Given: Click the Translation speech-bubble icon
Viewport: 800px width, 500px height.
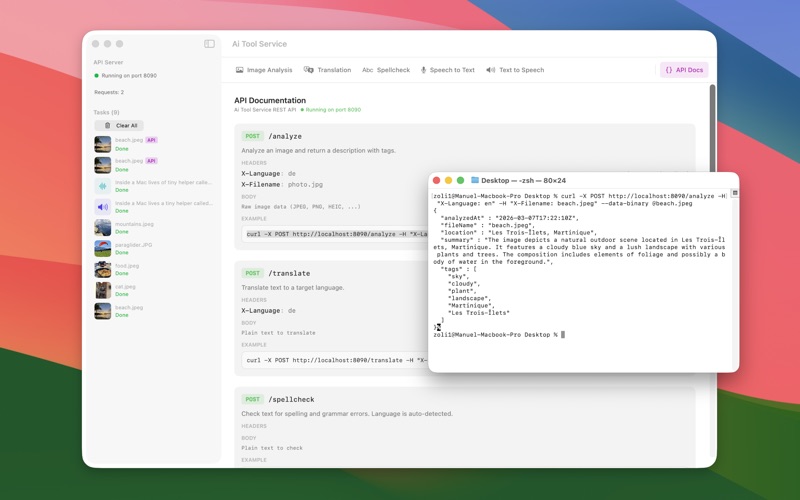Looking at the screenshot, I should tap(309, 70).
